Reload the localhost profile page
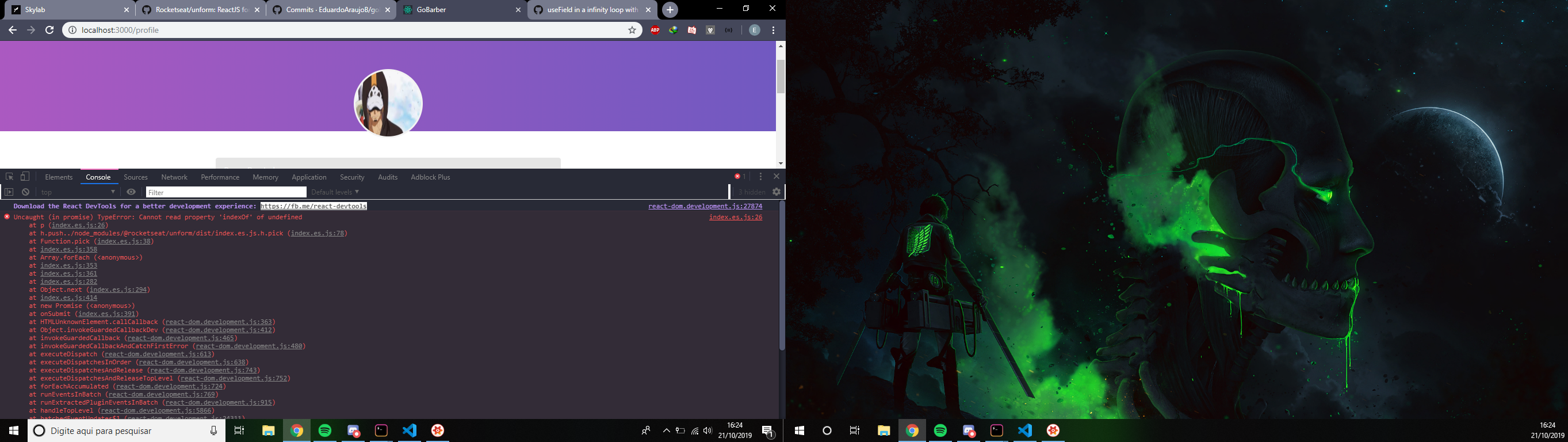This screenshot has height=442, width=1568. pos(50,30)
